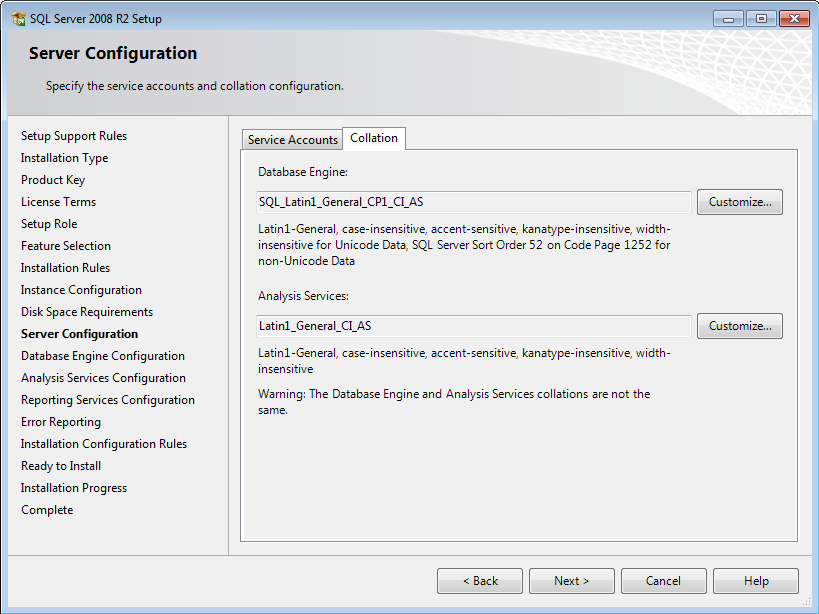
Task: Click the Analysis Services collation field
Action: tap(474, 326)
